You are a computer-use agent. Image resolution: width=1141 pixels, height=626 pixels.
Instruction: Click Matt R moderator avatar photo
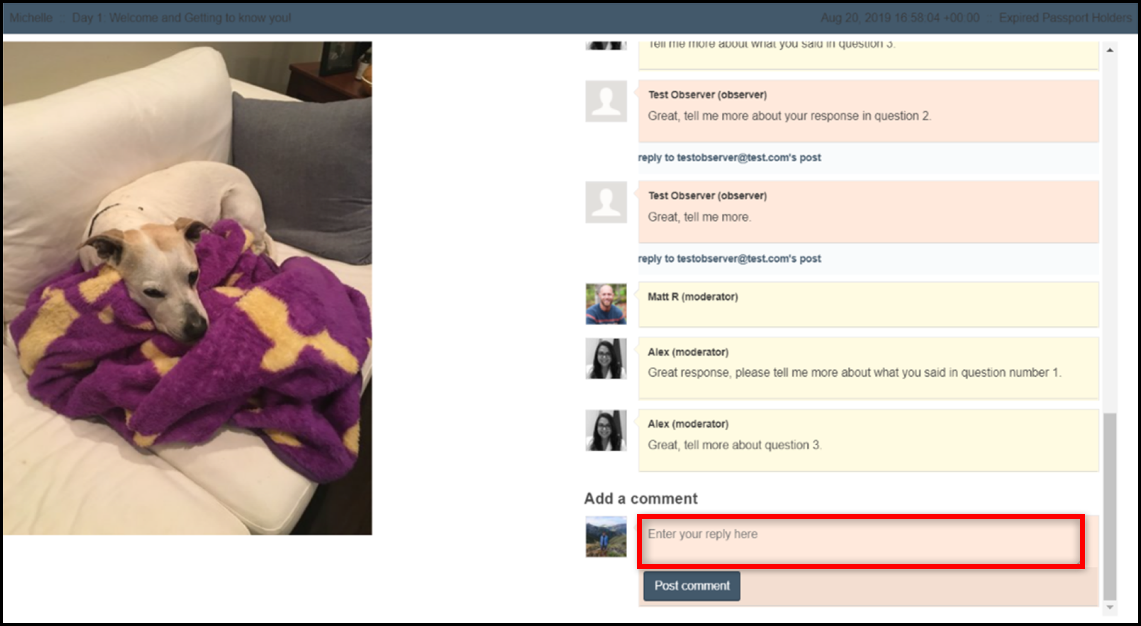coord(606,304)
